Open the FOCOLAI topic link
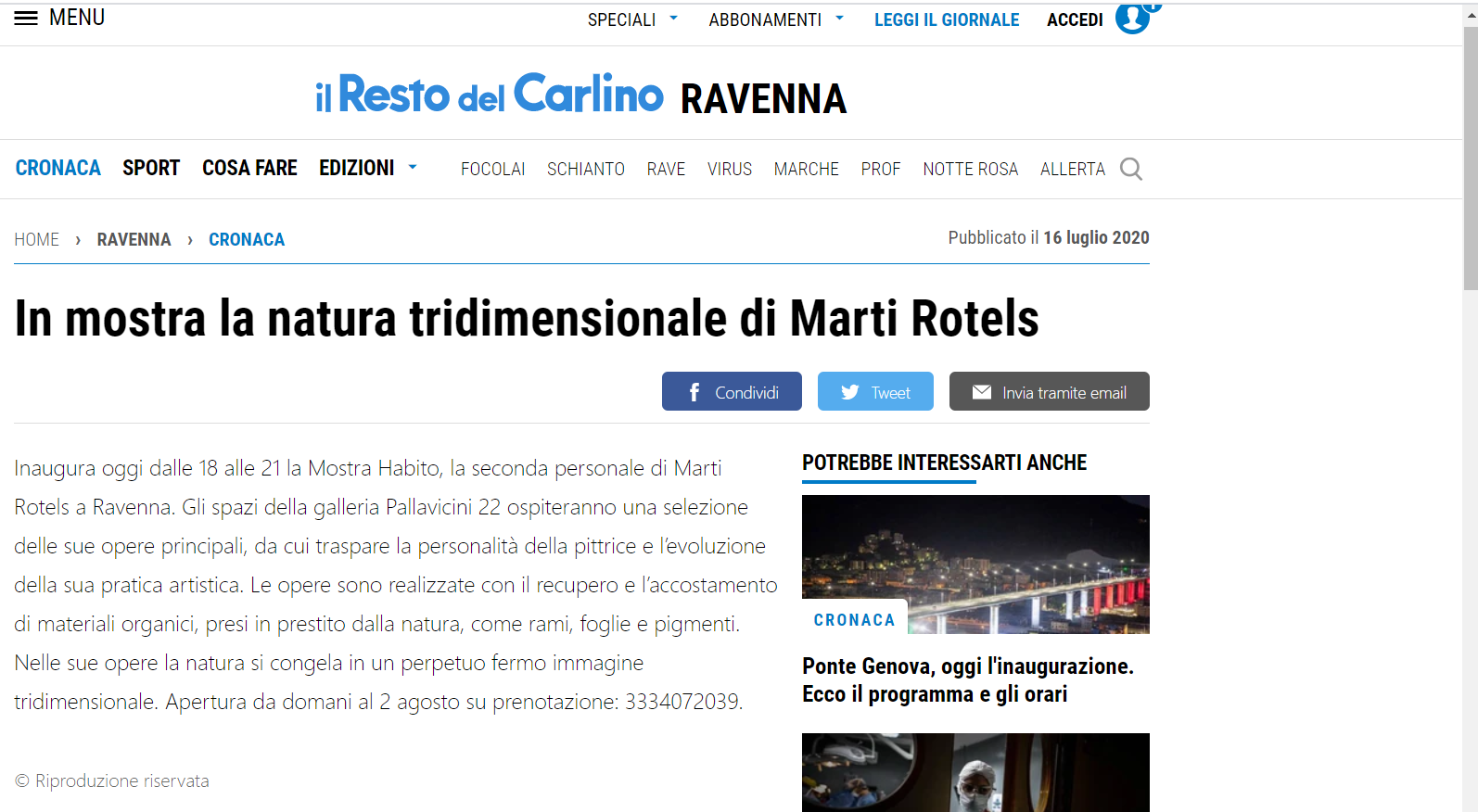The height and width of the screenshot is (812, 1478). tap(493, 169)
